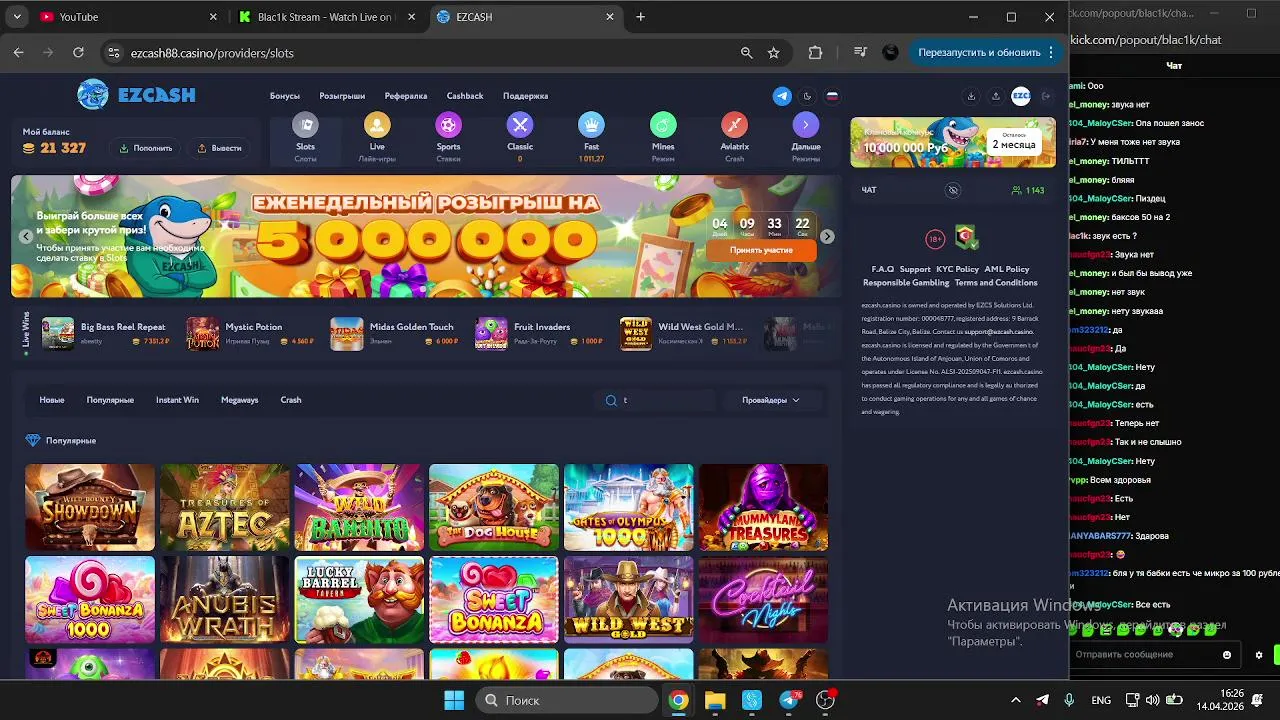Viewport: 1280px width, 720px height.
Task: Open emoji picker in Kick chat
Action: click(1227, 655)
